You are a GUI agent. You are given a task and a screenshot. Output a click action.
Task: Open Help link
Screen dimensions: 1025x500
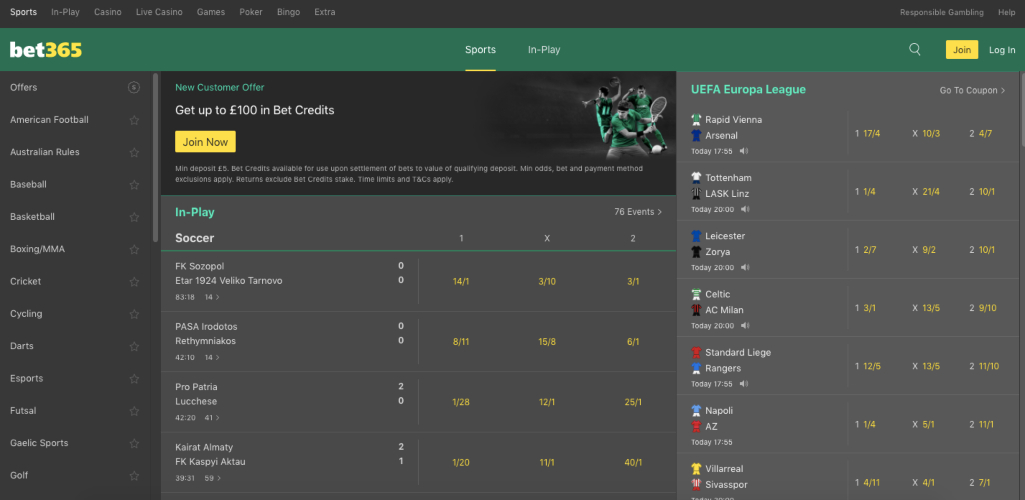(1007, 12)
